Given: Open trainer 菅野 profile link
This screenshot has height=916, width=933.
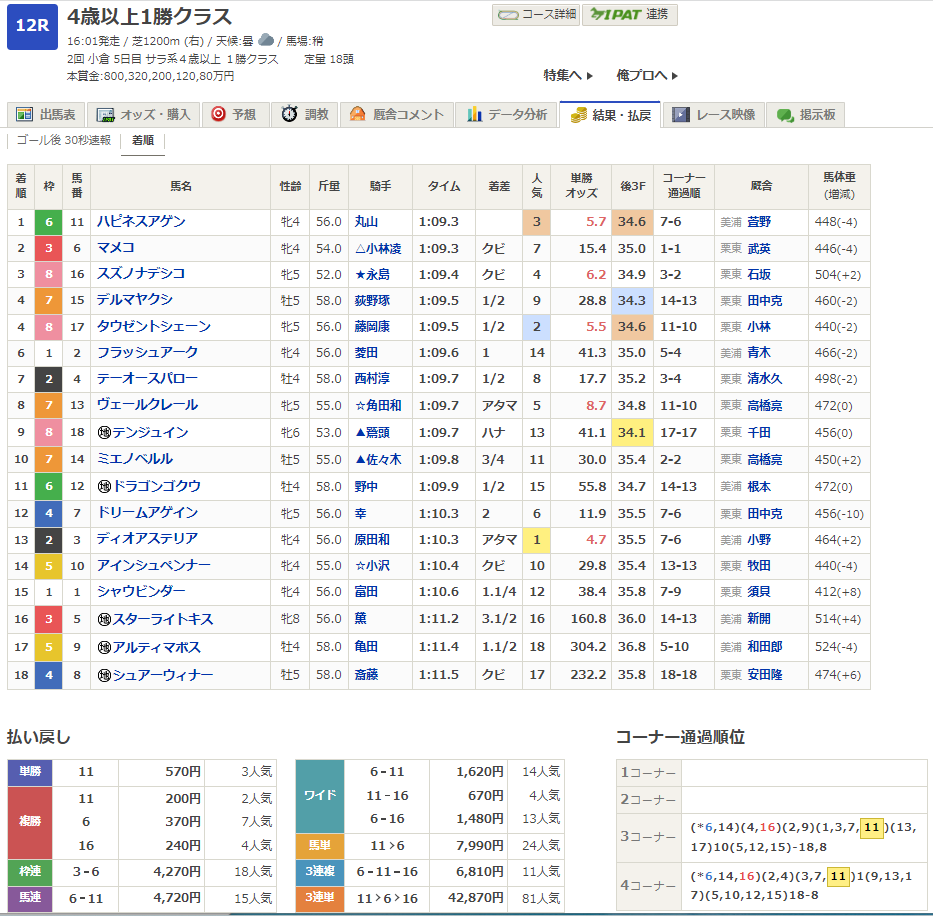Looking at the screenshot, I should click(x=759, y=221).
